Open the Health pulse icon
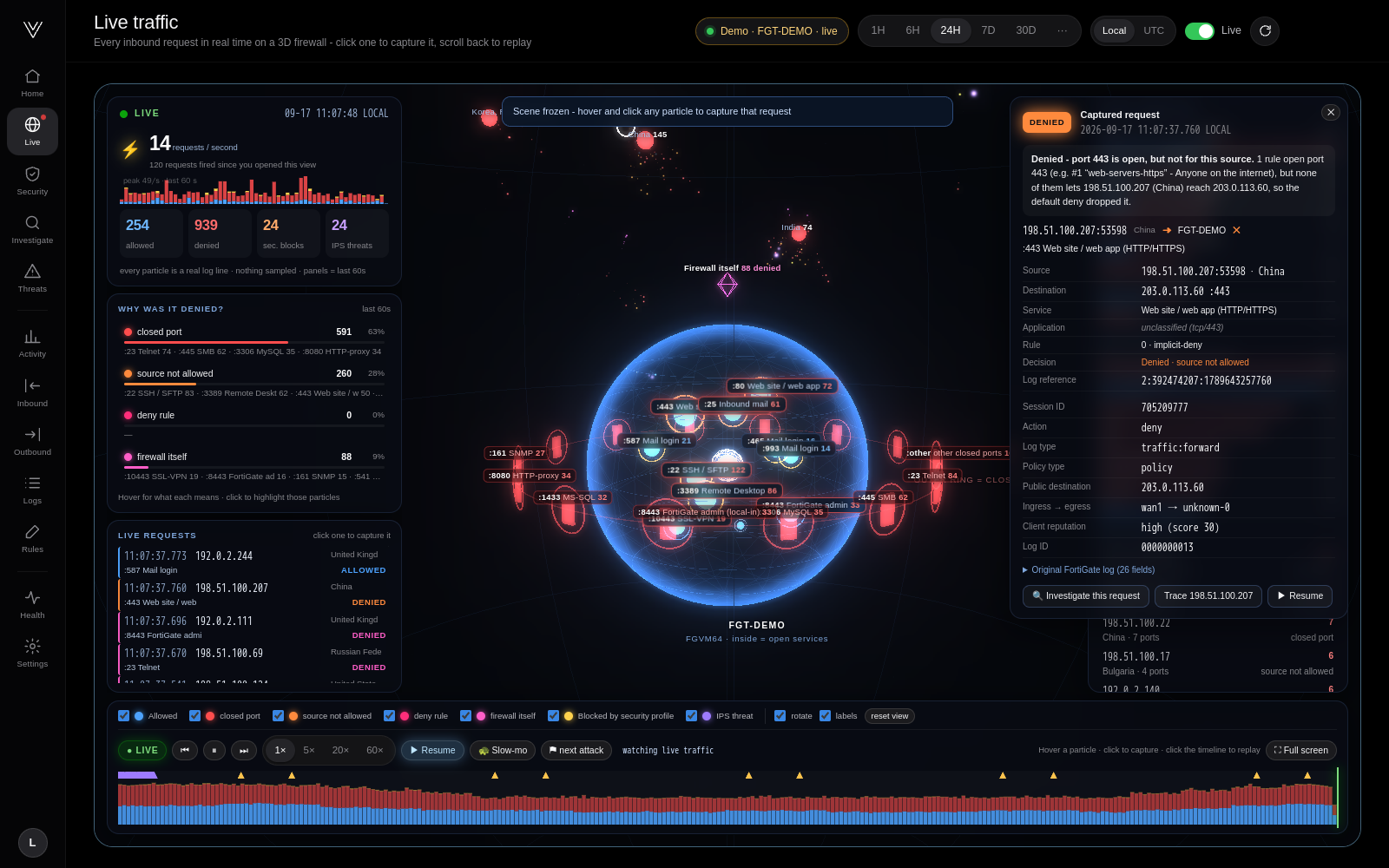This screenshot has width=1389, height=868. point(32,604)
